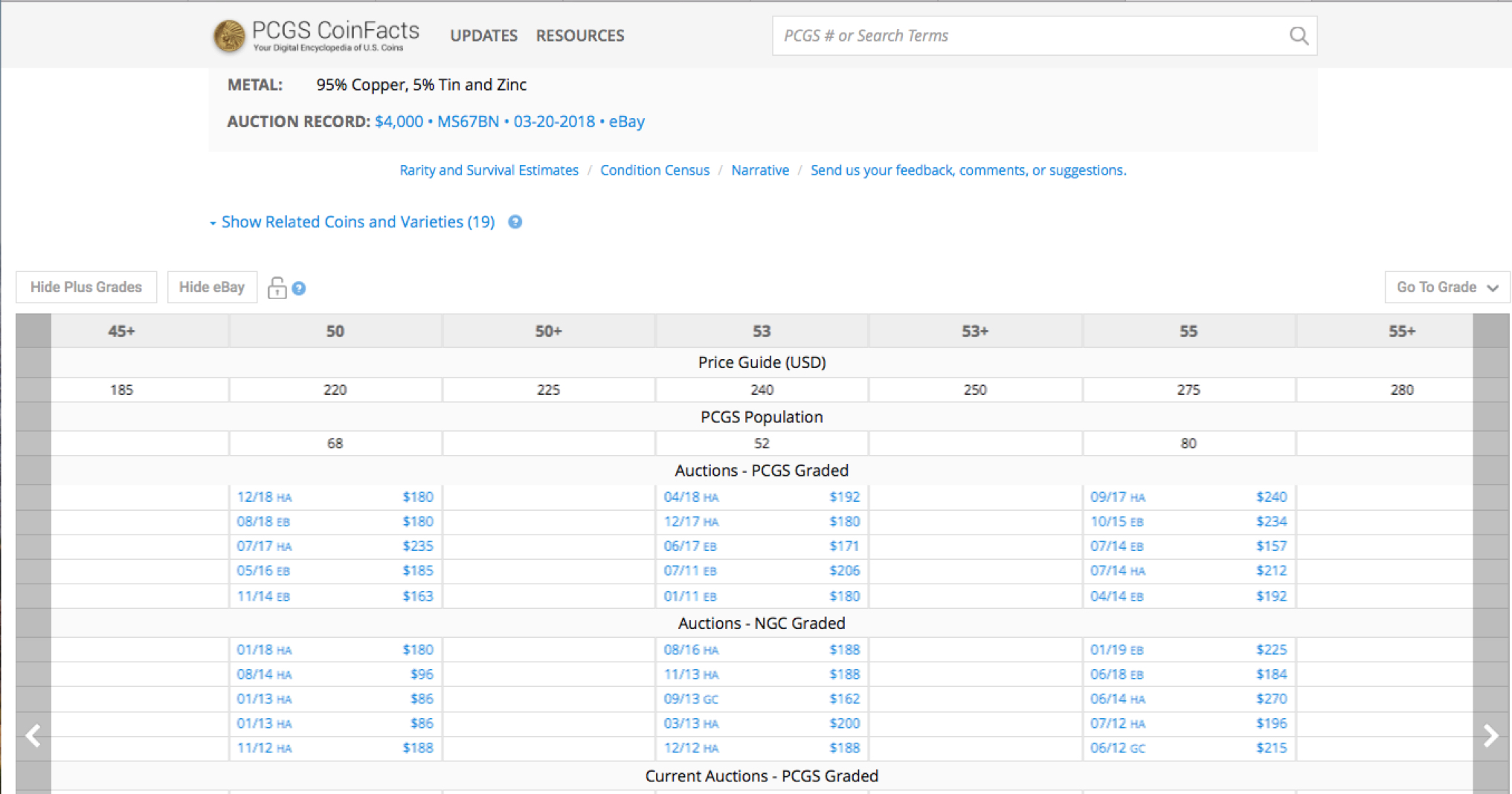Open the 01/18 HA $180 NGC auction
The height and width of the screenshot is (794, 1512).
(335, 650)
